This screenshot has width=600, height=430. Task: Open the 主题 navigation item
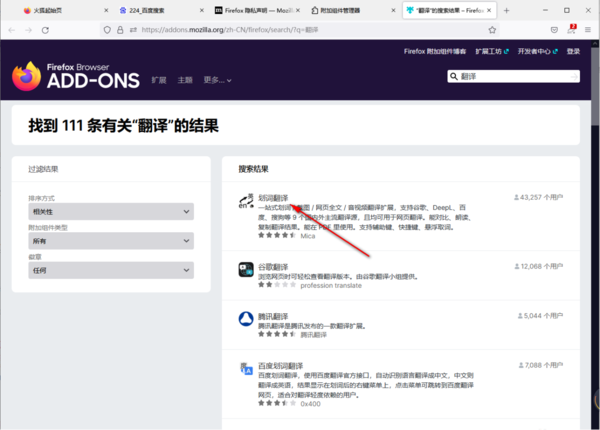tap(185, 80)
